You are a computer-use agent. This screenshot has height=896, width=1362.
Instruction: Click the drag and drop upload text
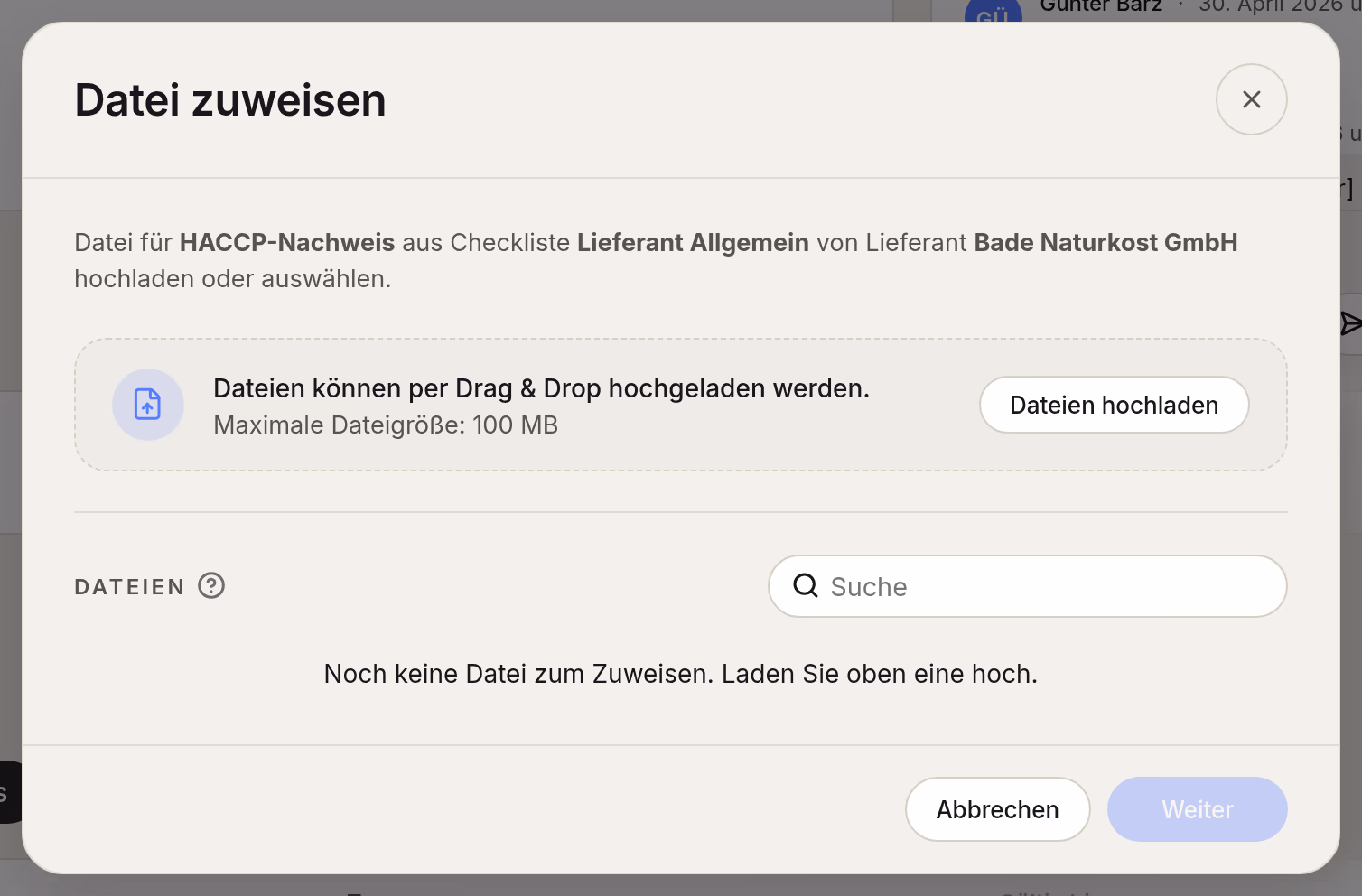541,388
